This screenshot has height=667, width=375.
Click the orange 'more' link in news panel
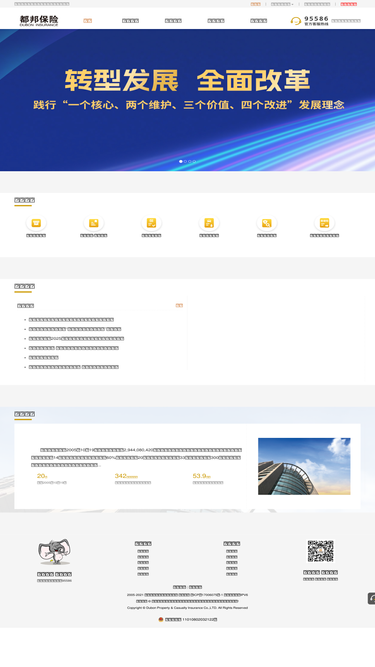[179, 305]
